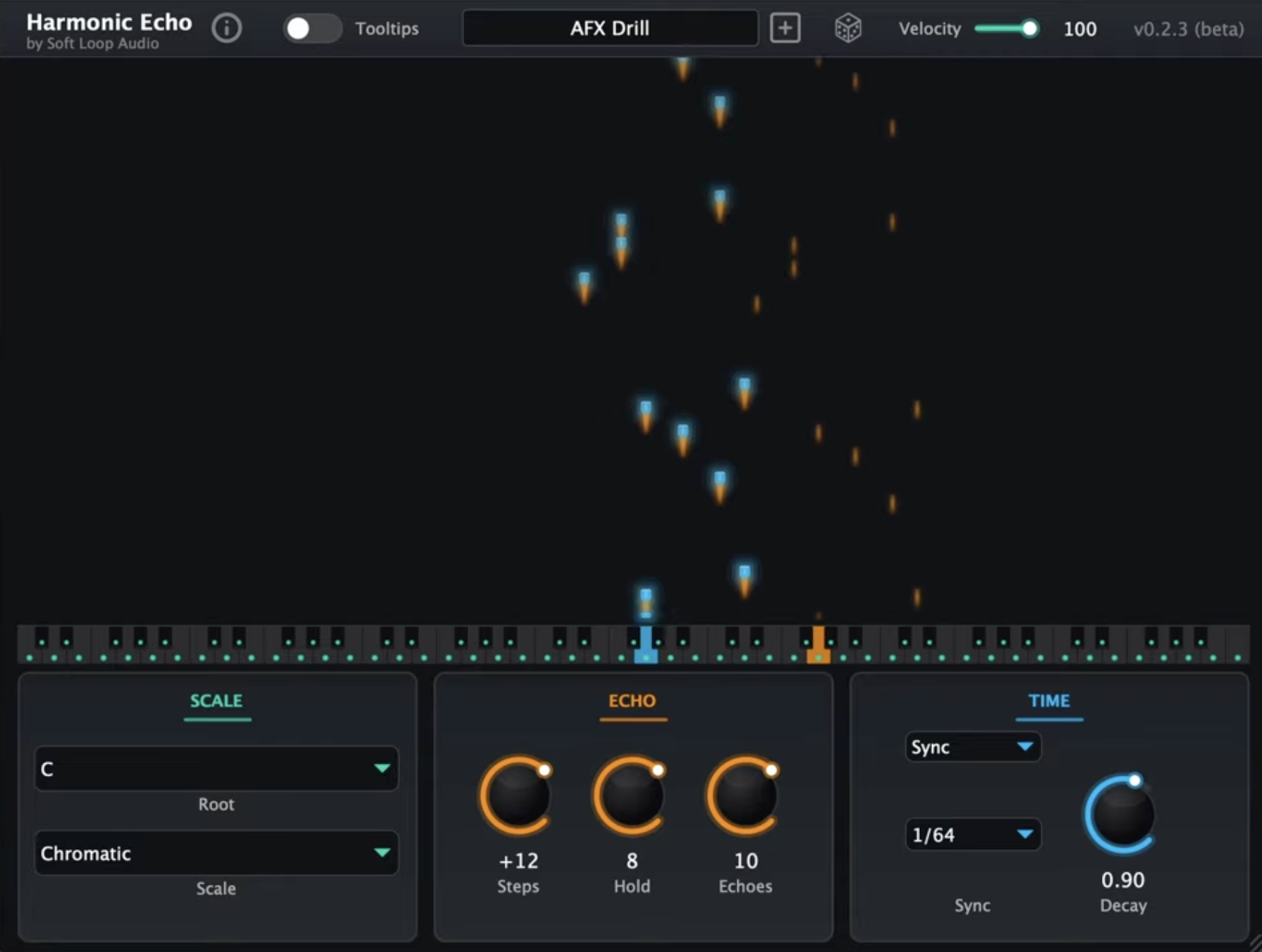Open the Sync mode dropdown

coord(972,747)
